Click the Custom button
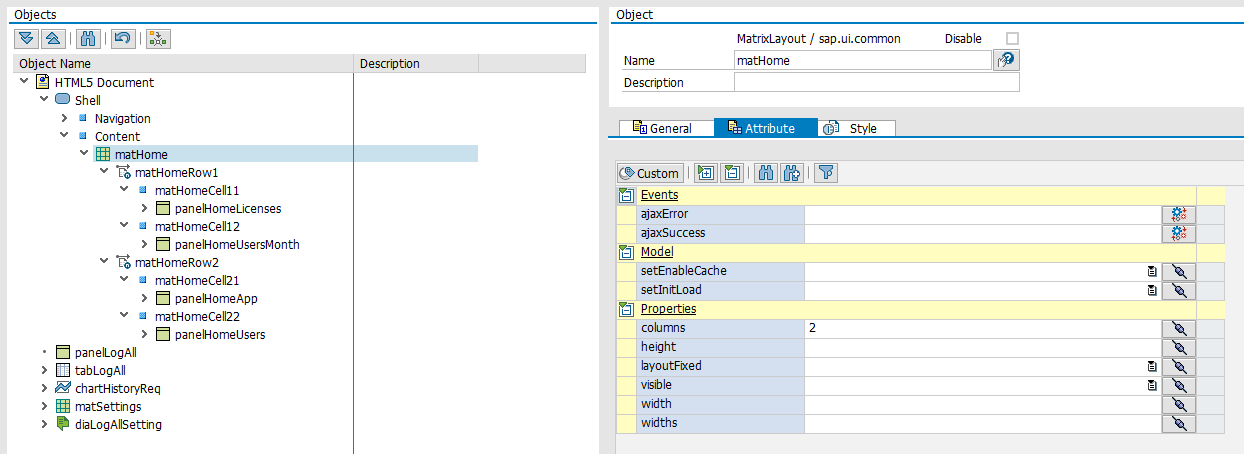This screenshot has height=454, width=1244. tap(650, 173)
